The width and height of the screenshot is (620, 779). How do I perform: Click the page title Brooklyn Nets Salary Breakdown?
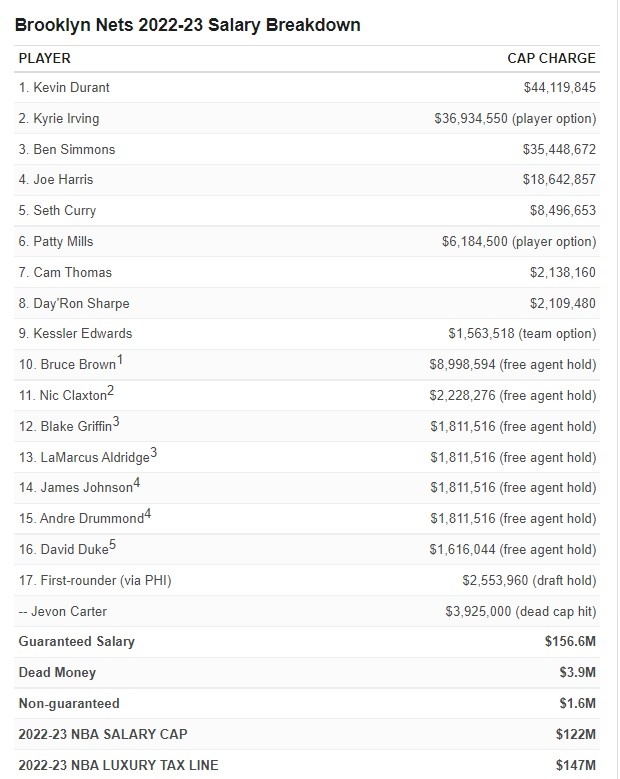click(x=188, y=25)
